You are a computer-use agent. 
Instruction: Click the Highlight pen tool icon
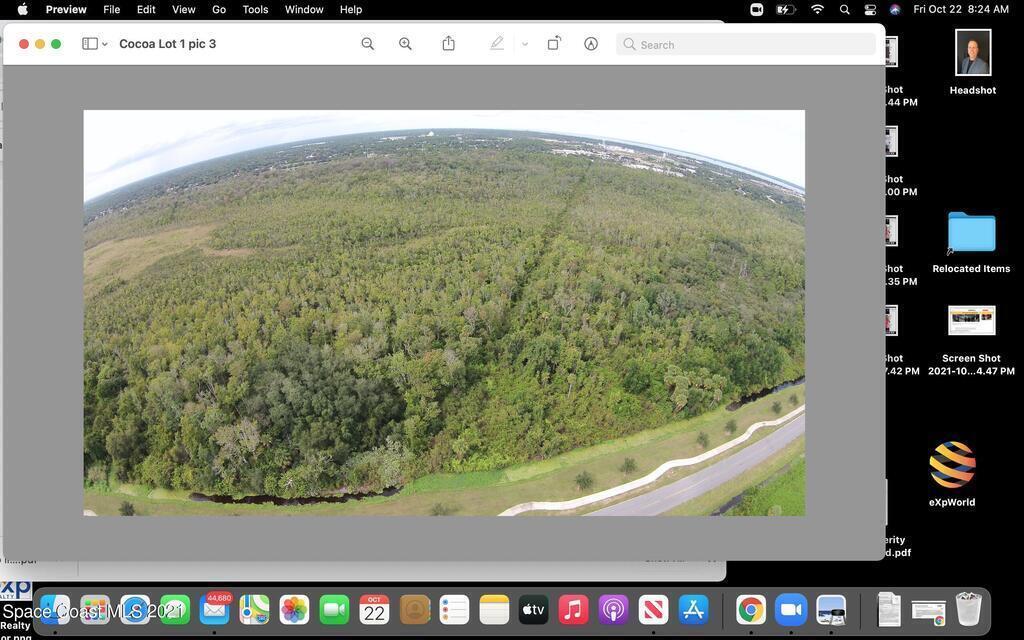point(497,44)
